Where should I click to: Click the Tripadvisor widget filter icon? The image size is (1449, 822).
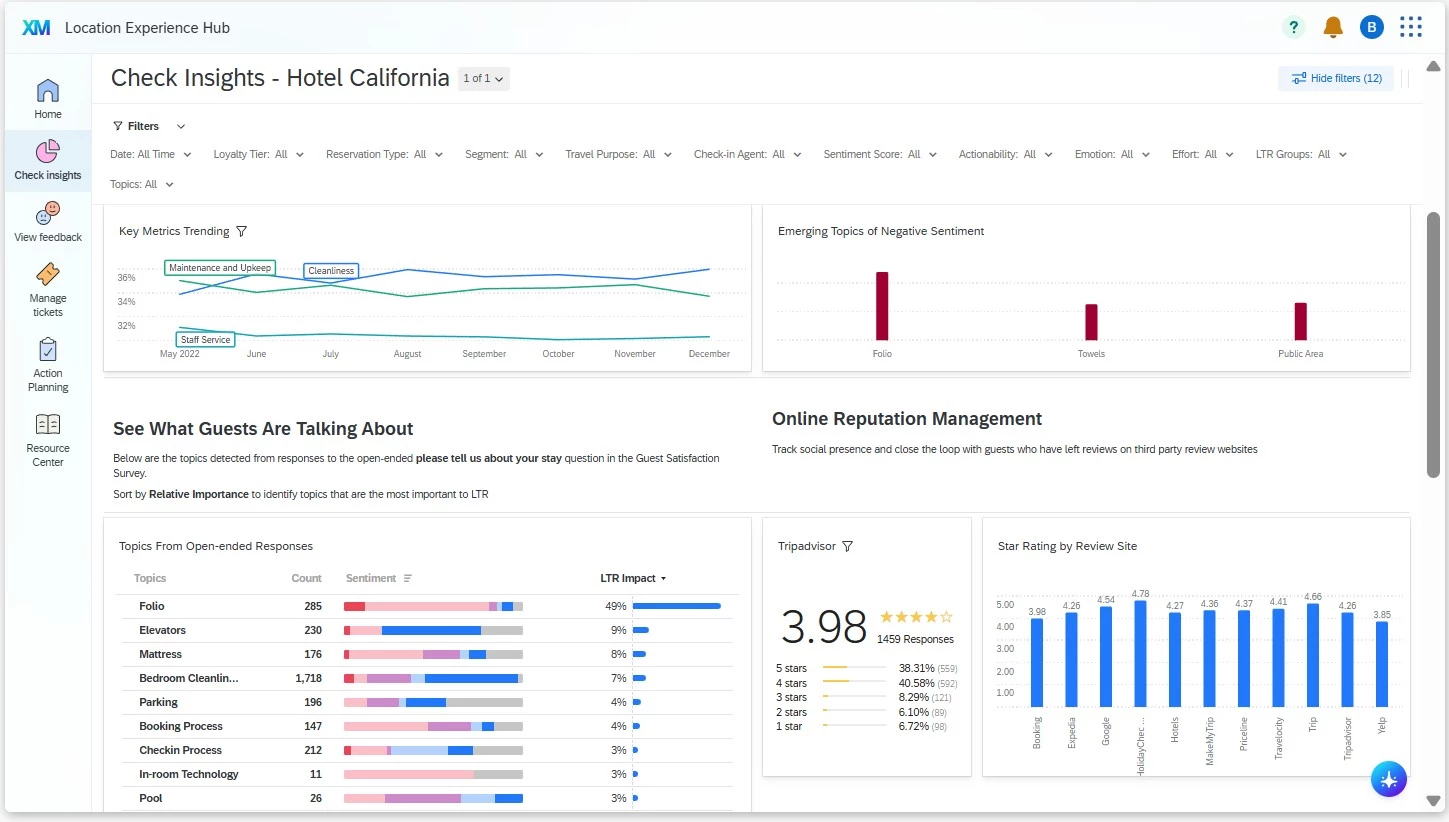847,546
